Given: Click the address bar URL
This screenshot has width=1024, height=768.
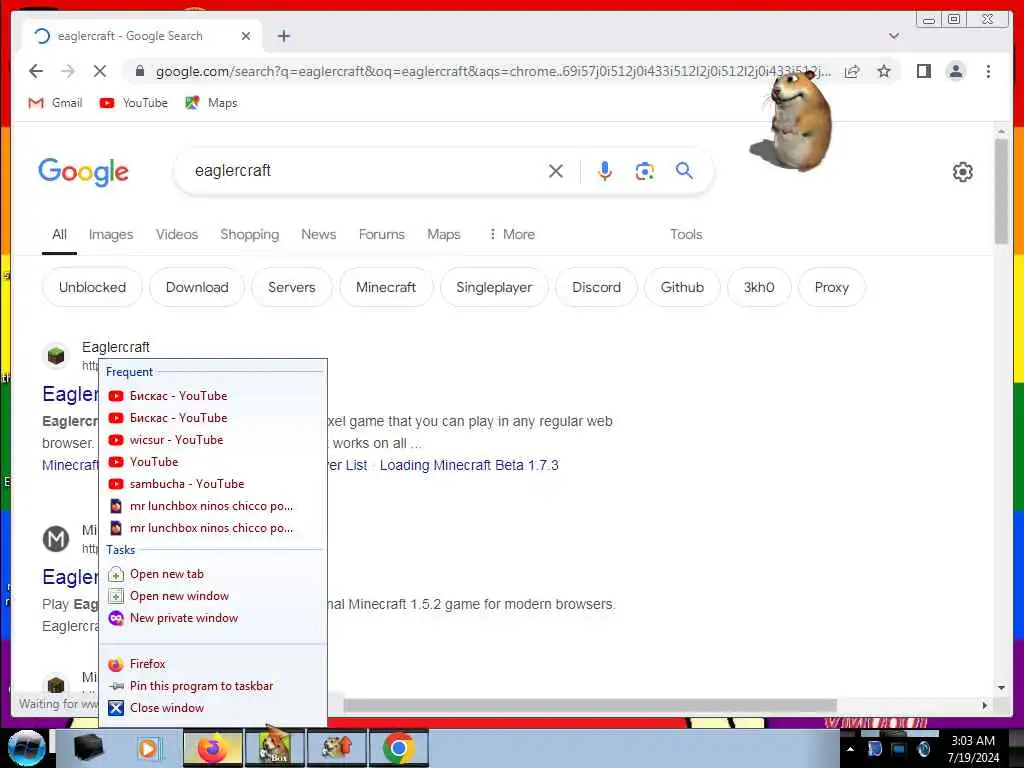Looking at the screenshot, I should [493, 71].
